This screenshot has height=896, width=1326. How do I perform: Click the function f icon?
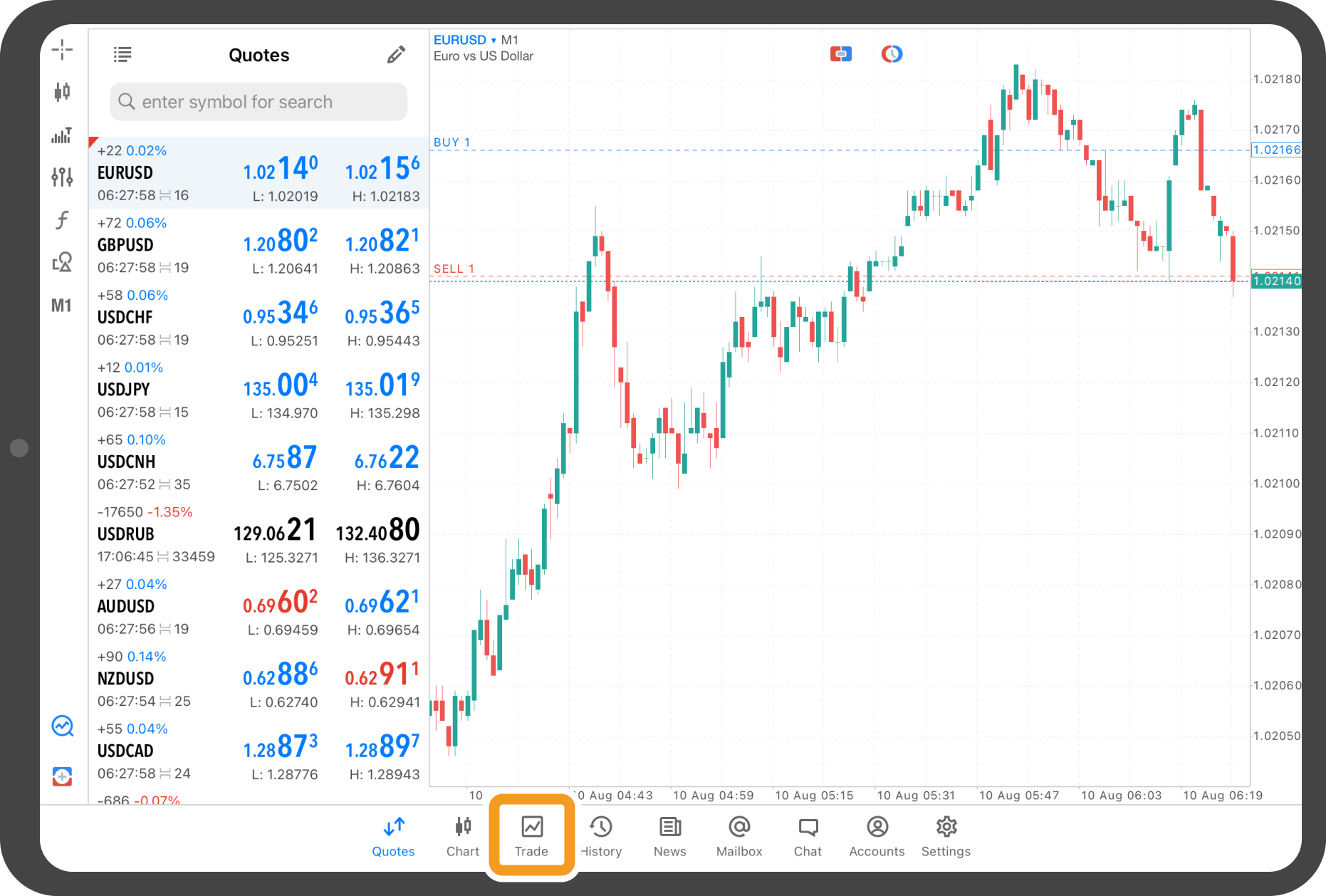[x=62, y=220]
